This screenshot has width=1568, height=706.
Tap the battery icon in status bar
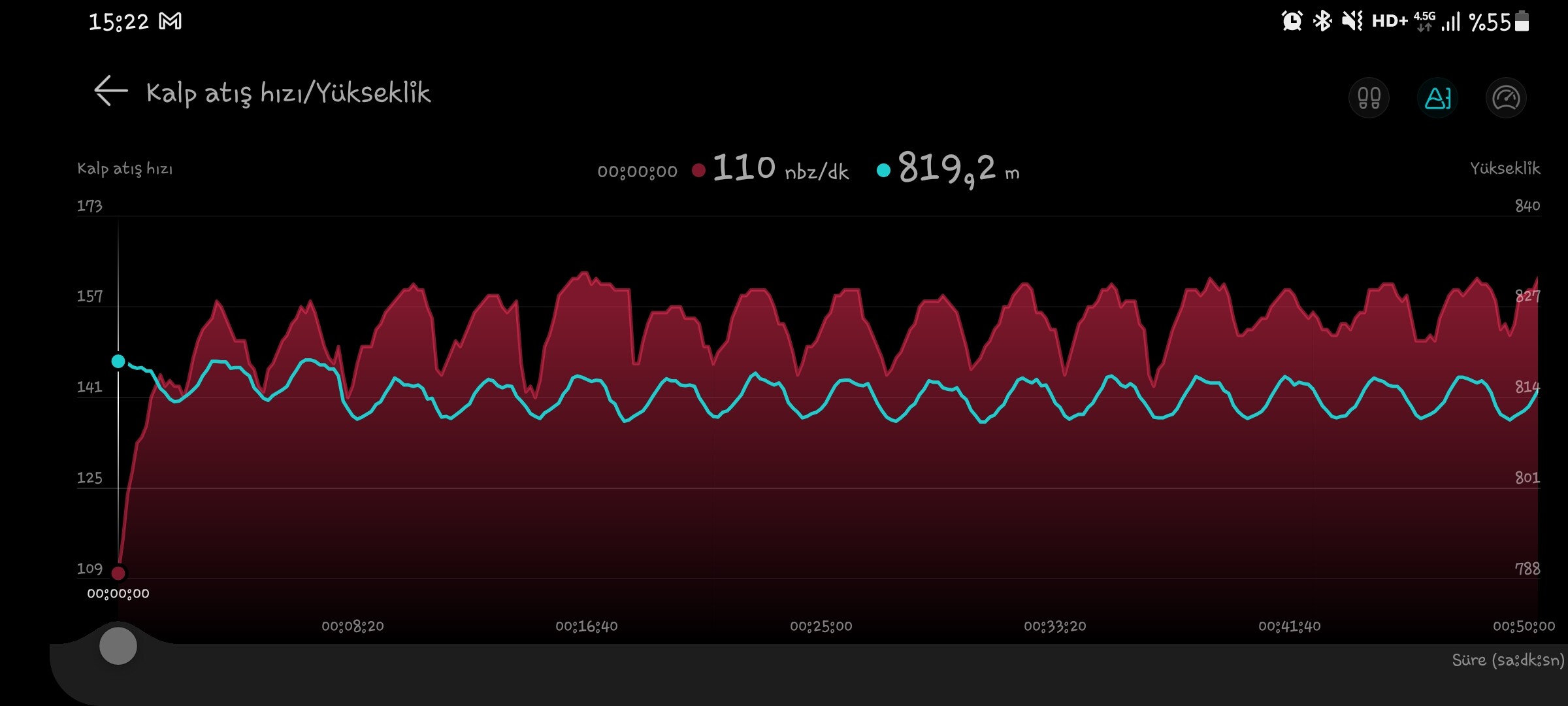pyautogui.click(x=1522, y=22)
